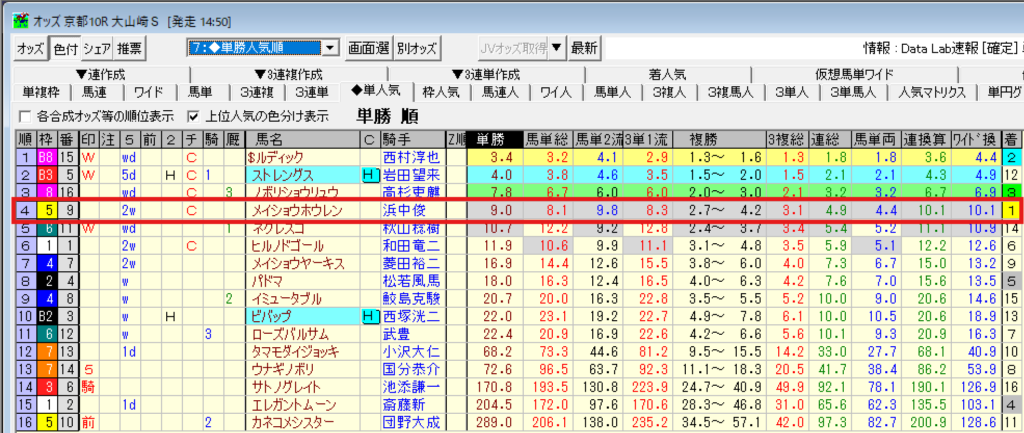Click the arrow next to JVオッズ取得
This screenshot has height=433, width=1024.
[556, 48]
